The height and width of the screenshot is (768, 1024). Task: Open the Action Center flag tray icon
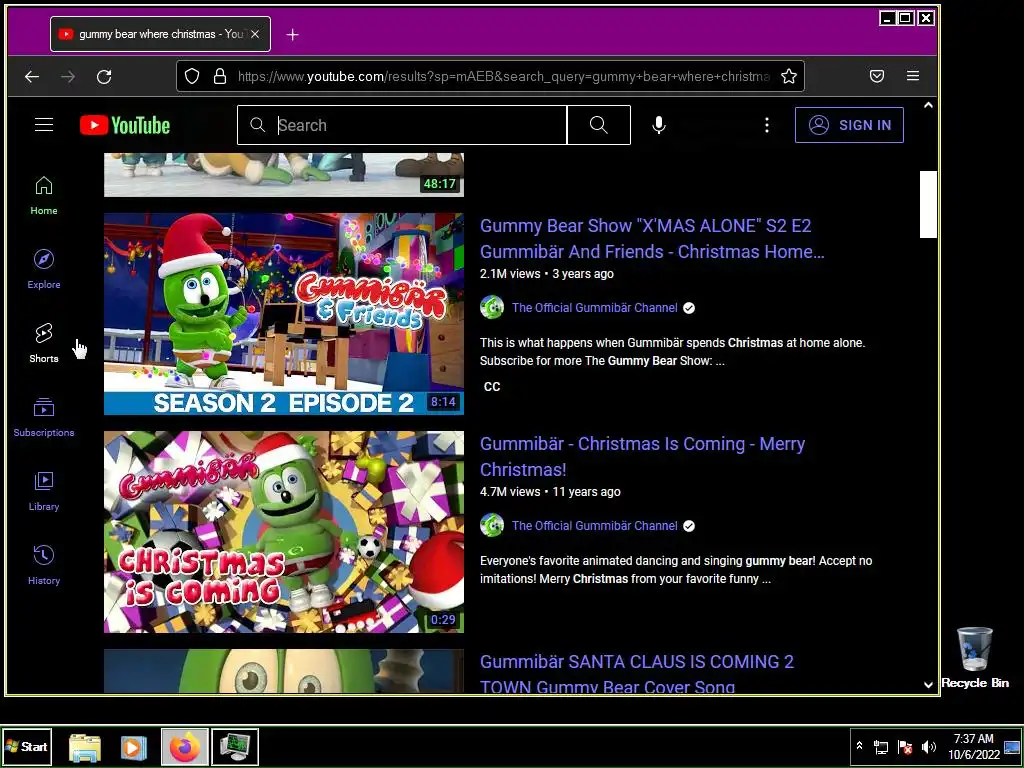(904, 746)
